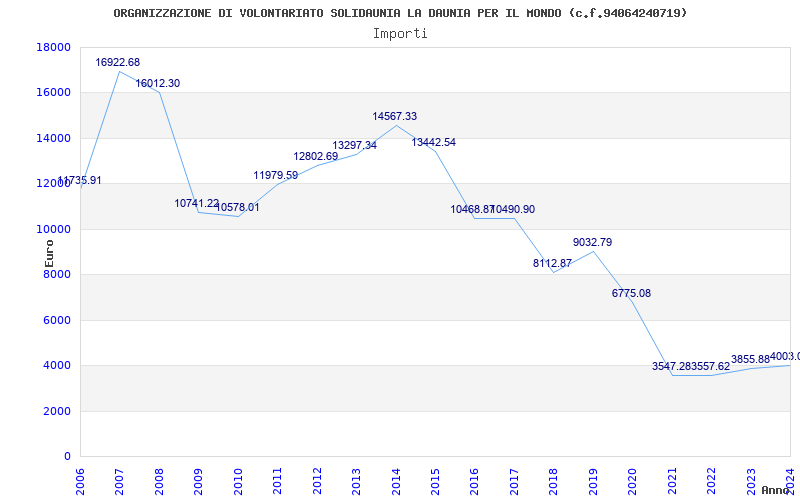
Task: Click the 2020 x-axis year label
Action: (x=633, y=482)
